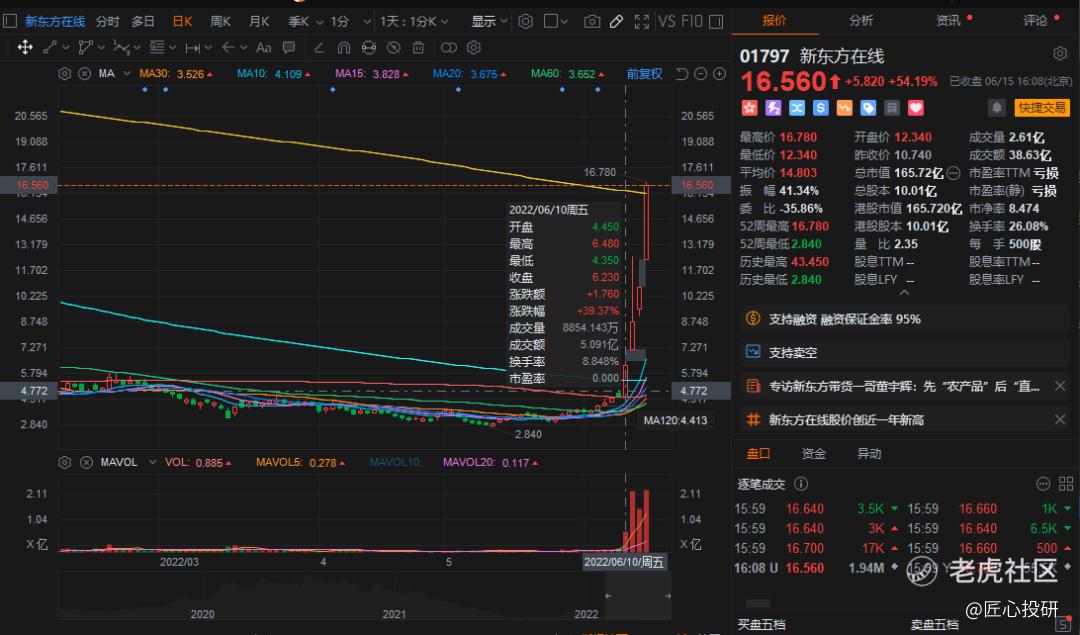The height and width of the screenshot is (635, 1080).
Task: Switch to 周K chart tab
Action: pyautogui.click(x=220, y=22)
